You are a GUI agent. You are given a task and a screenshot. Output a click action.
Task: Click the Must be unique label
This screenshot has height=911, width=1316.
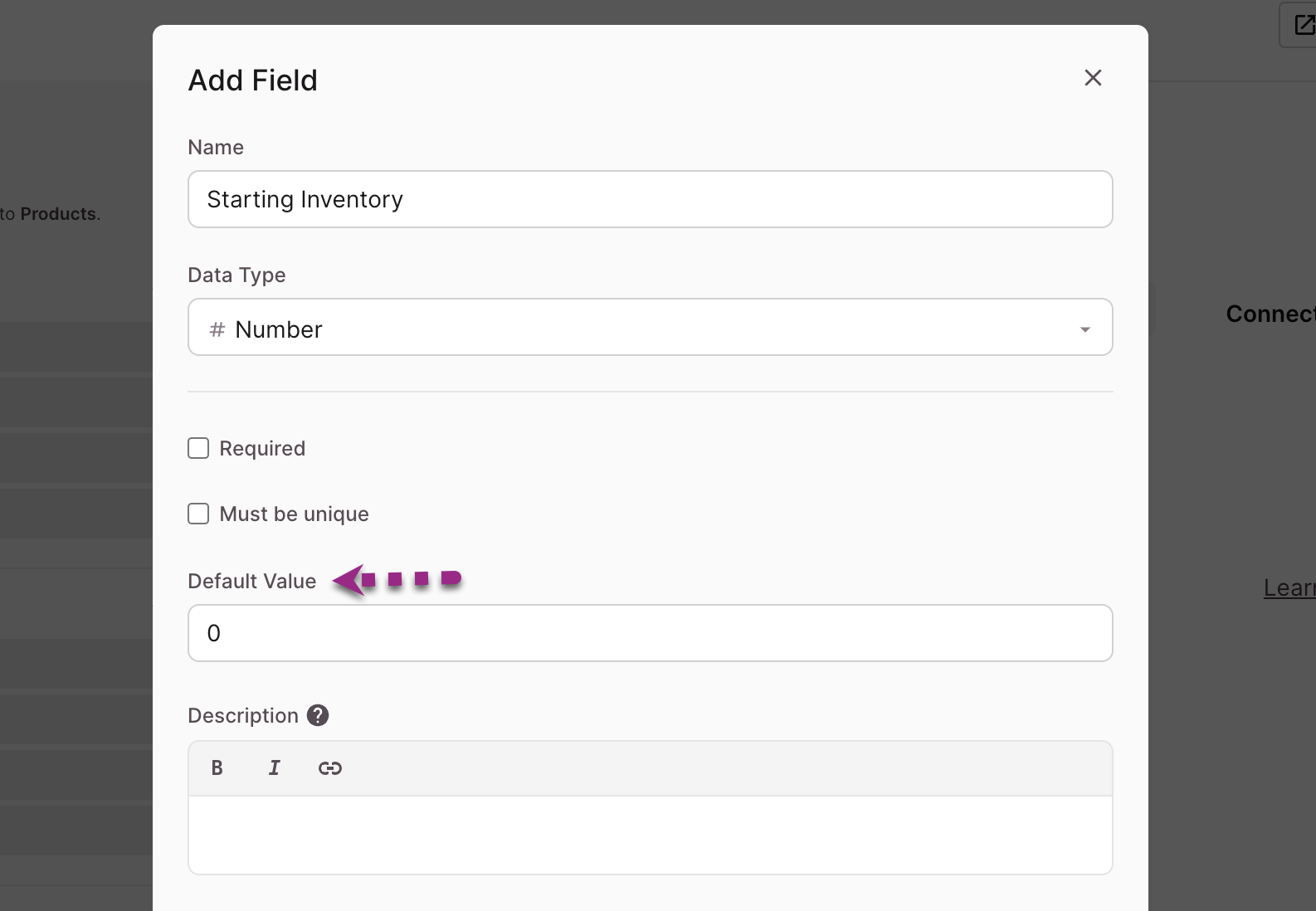point(294,514)
